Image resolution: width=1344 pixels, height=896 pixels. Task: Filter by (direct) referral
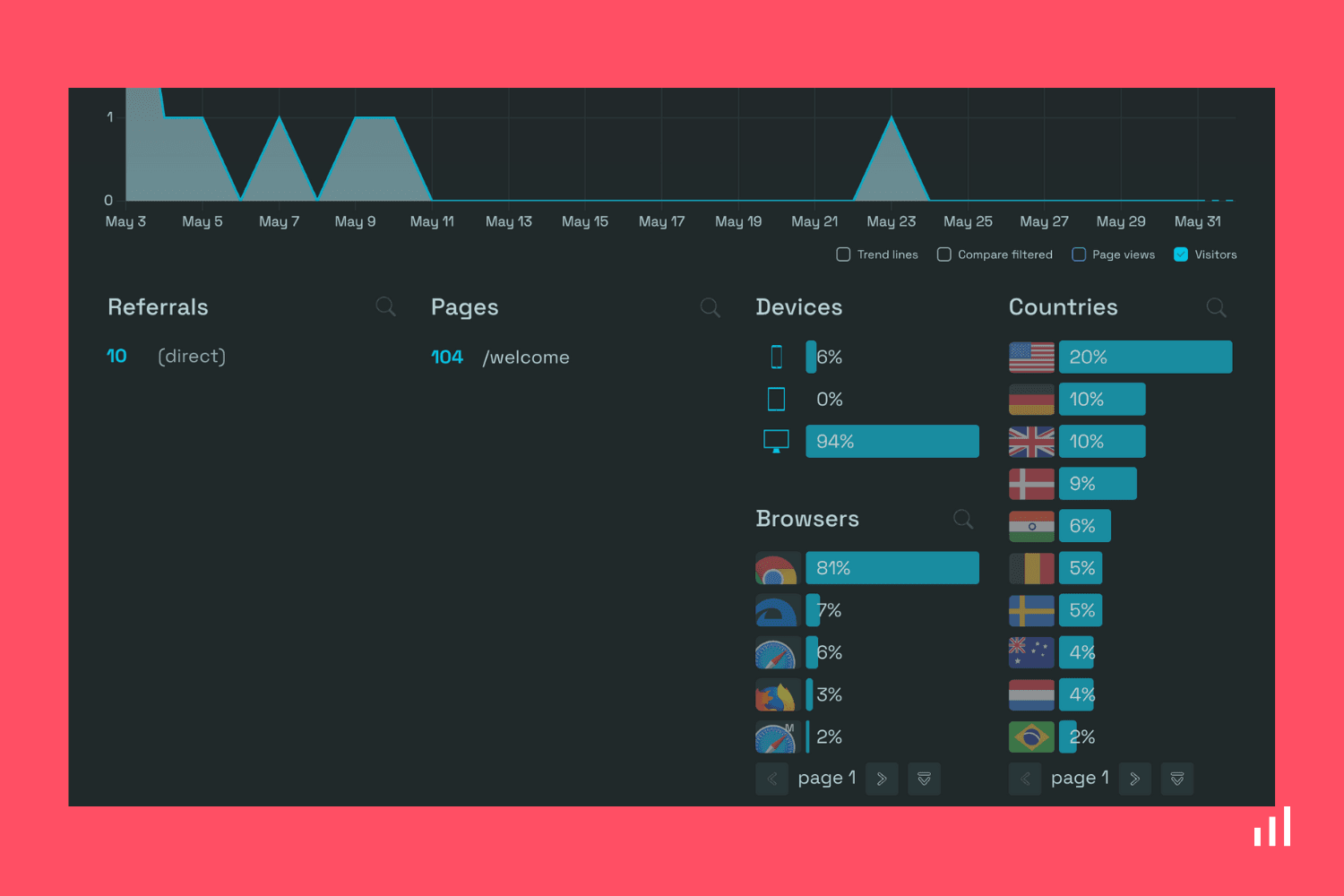click(x=192, y=357)
